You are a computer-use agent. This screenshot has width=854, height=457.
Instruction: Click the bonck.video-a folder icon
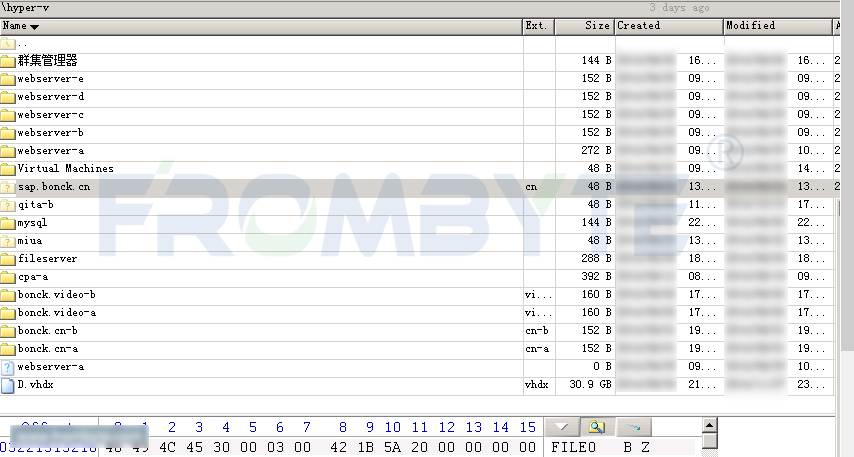(x=8, y=313)
